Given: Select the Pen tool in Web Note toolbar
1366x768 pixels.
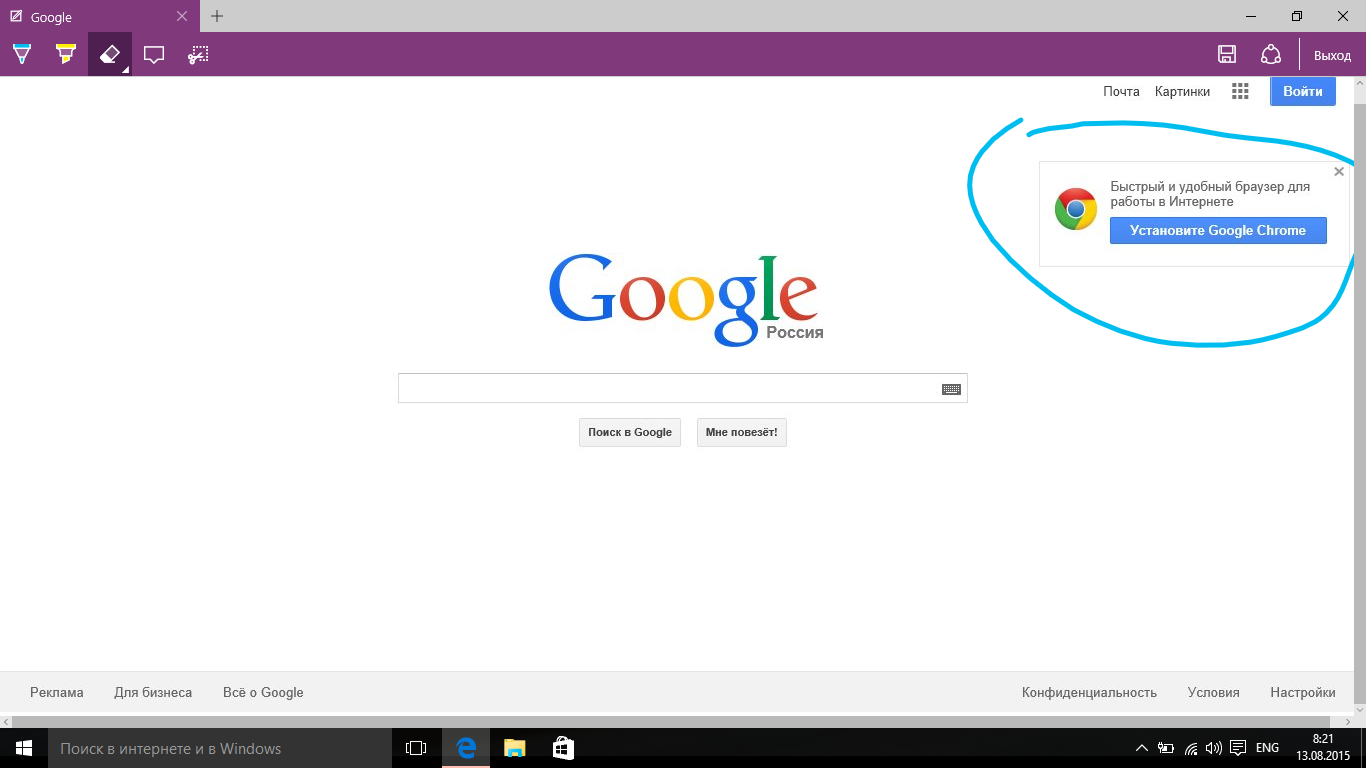Looking at the screenshot, I should coord(21,54).
